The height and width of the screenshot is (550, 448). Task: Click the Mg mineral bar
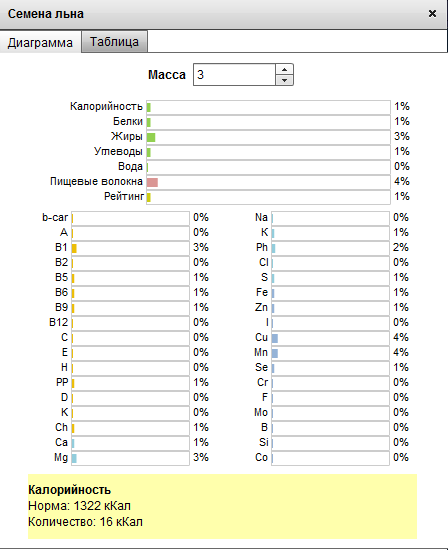pos(131,458)
